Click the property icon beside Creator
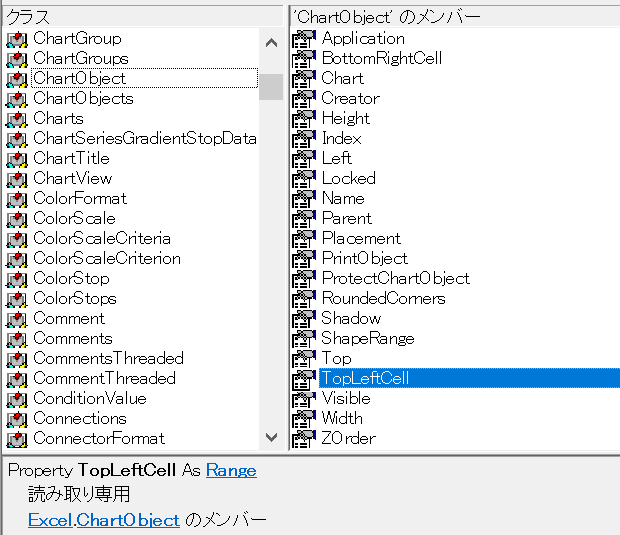620x535 pixels. (304, 99)
